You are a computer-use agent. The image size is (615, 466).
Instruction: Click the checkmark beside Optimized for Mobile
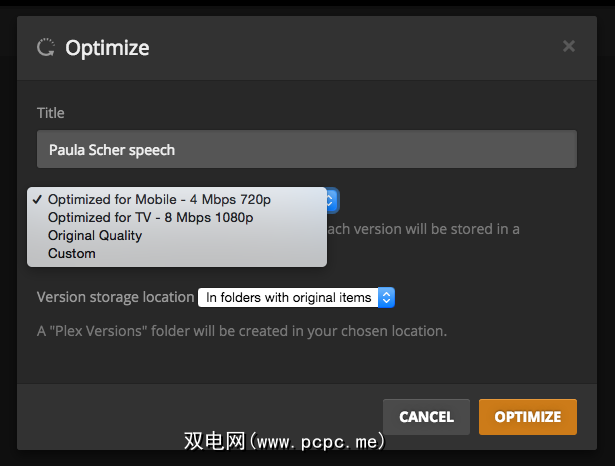click(36, 200)
